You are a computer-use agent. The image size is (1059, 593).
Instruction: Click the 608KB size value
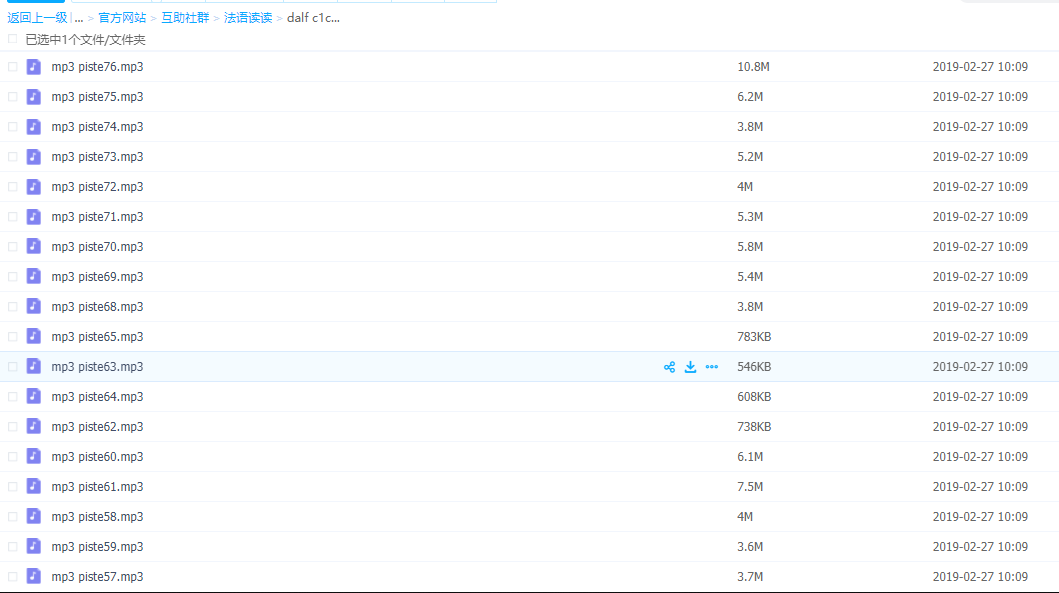coord(754,396)
